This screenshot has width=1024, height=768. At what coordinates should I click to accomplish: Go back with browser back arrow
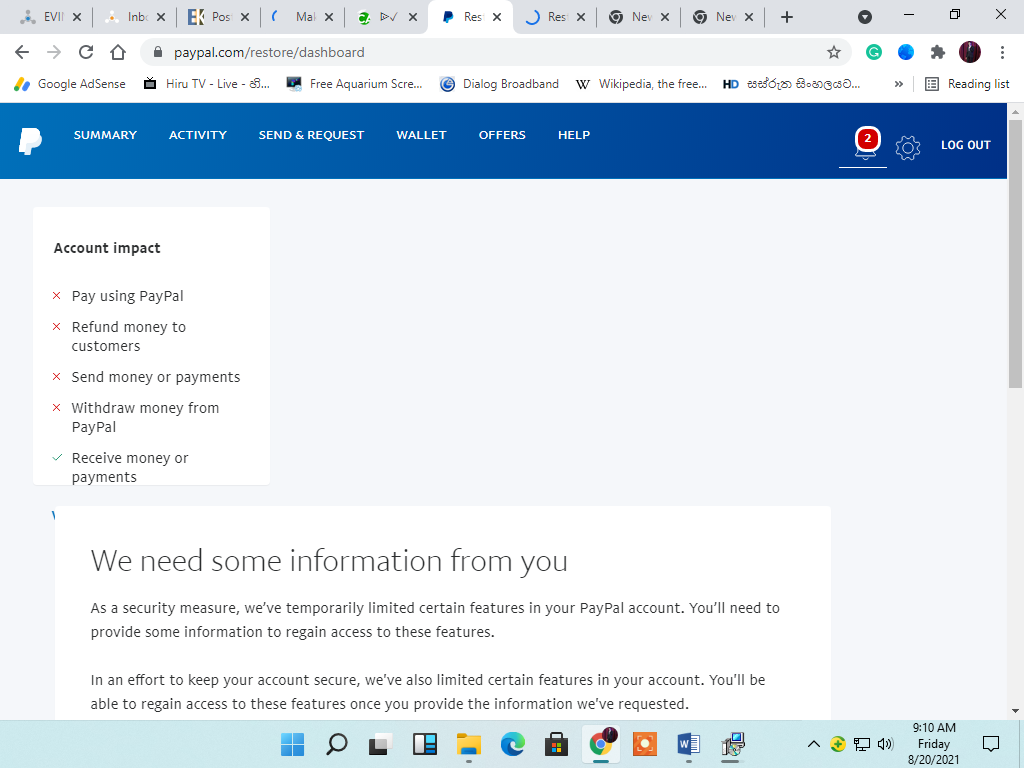pyautogui.click(x=22, y=52)
